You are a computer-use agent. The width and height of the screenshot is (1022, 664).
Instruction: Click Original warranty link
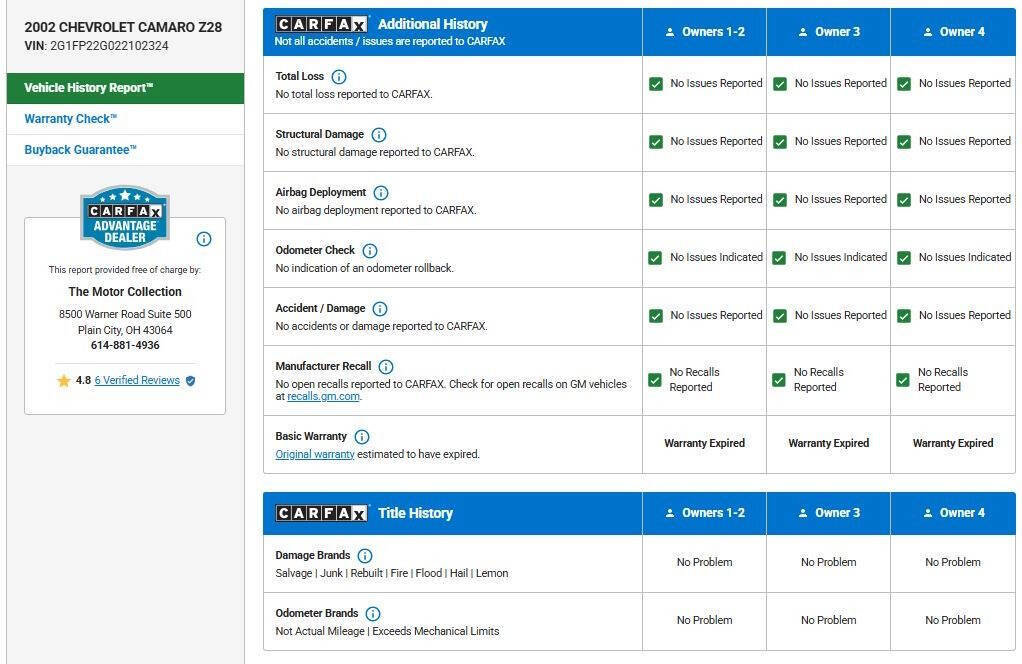(x=315, y=454)
